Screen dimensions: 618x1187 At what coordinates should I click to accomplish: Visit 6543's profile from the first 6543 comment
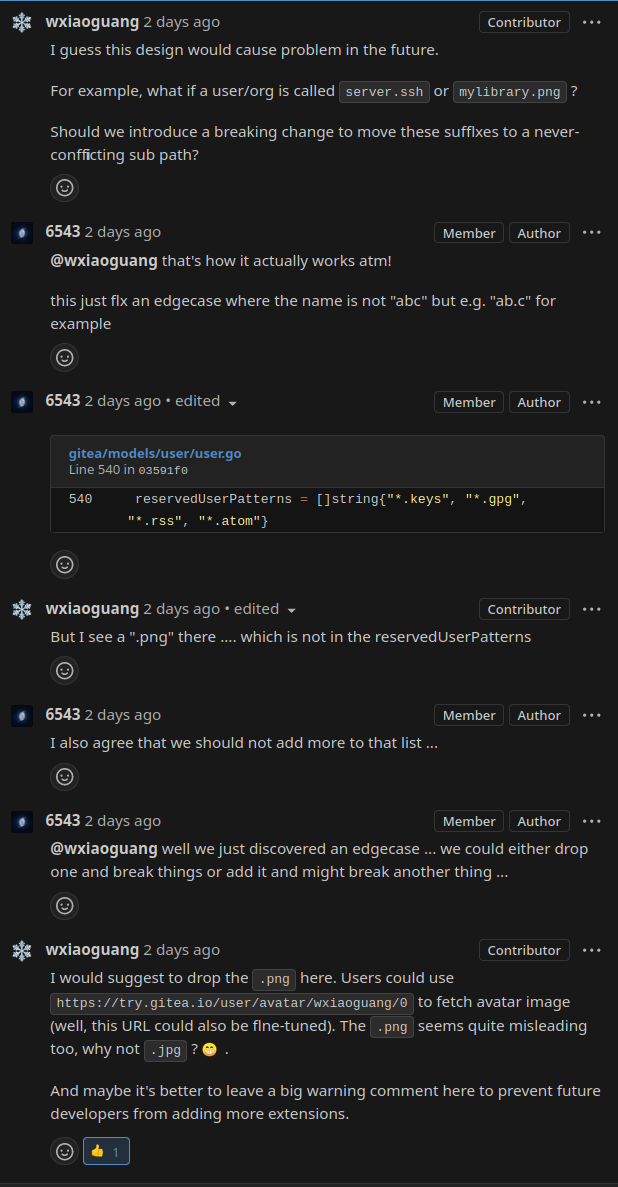pos(63,232)
